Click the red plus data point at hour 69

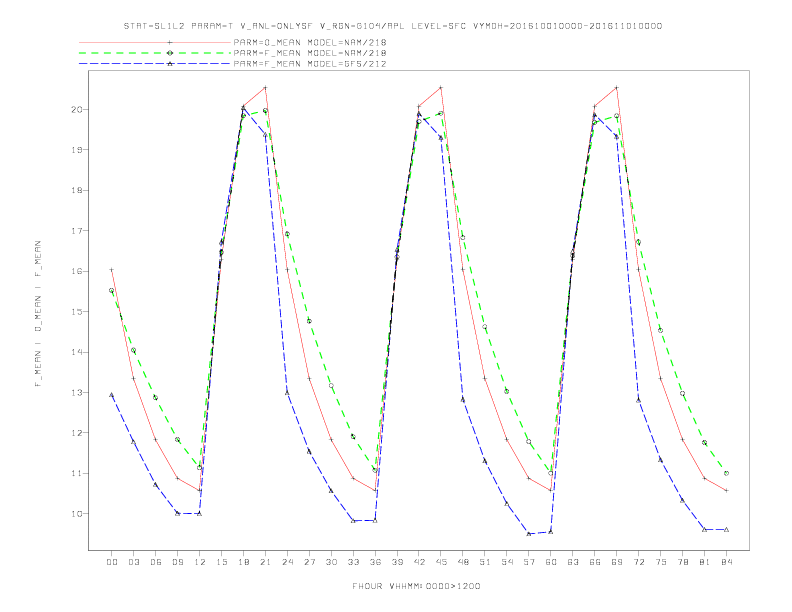(617, 88)
